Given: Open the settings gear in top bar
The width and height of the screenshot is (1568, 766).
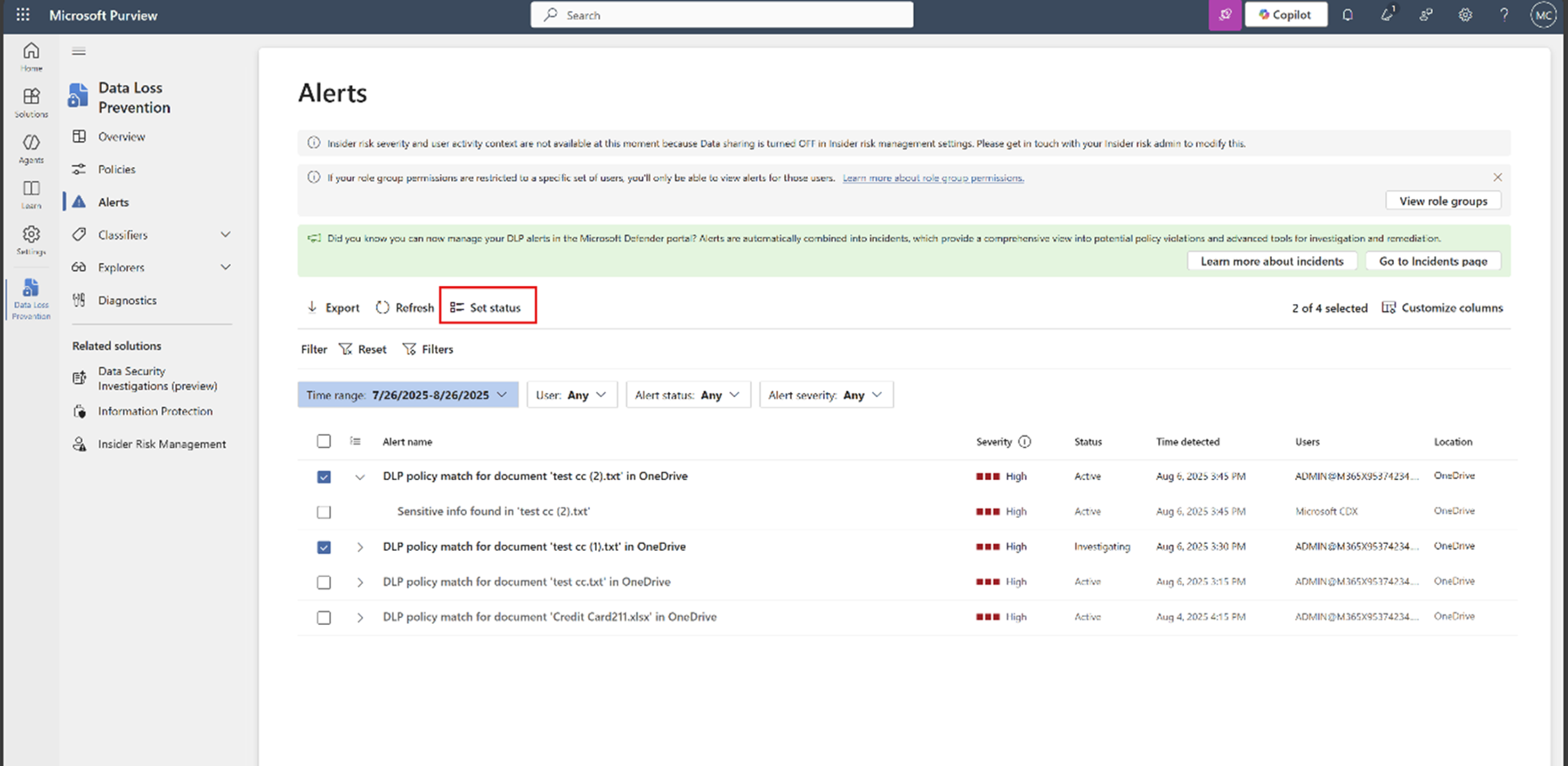Looking at the screenshot, I should point(1465,14).
